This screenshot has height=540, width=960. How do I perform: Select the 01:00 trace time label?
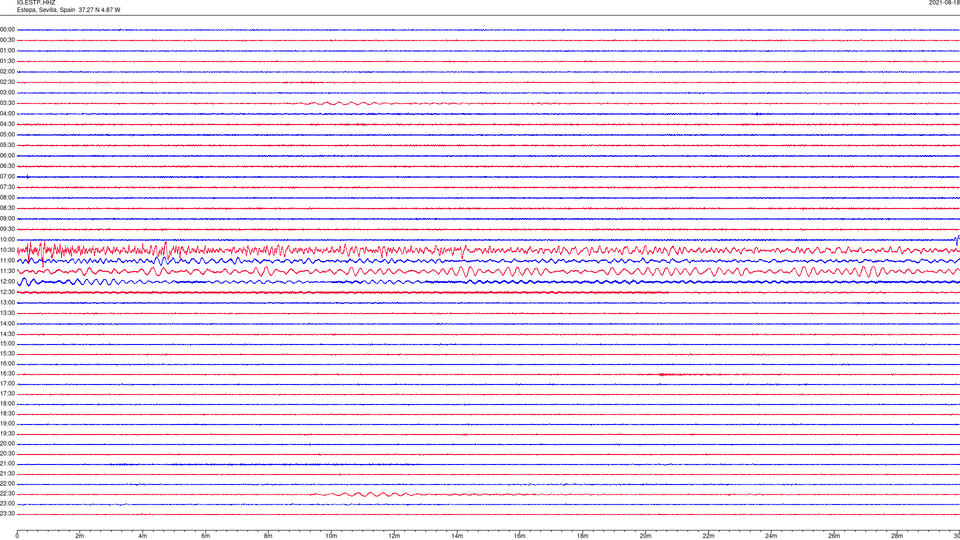tap(7, 51)
